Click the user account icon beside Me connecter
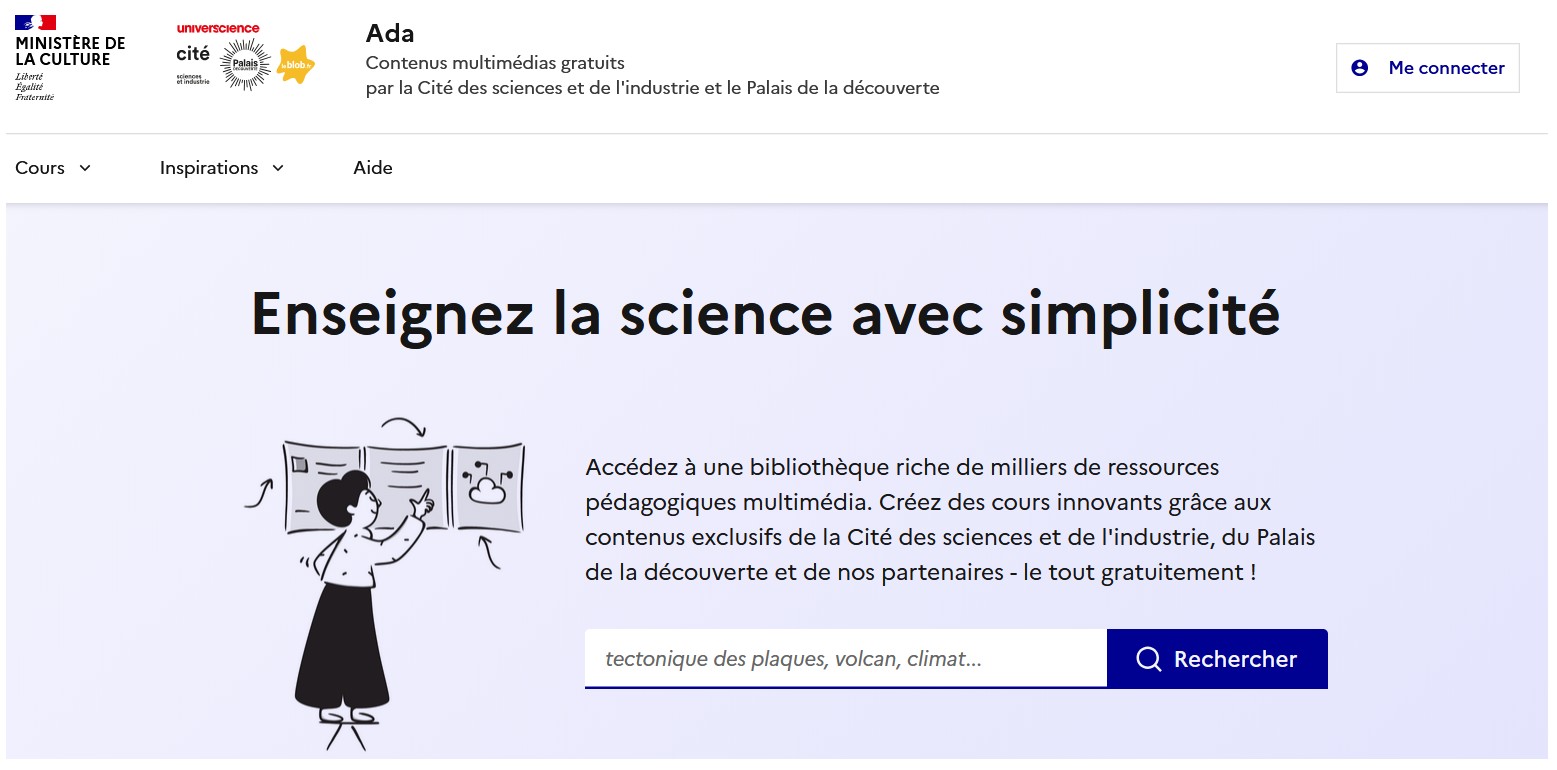 (1359, 68)
